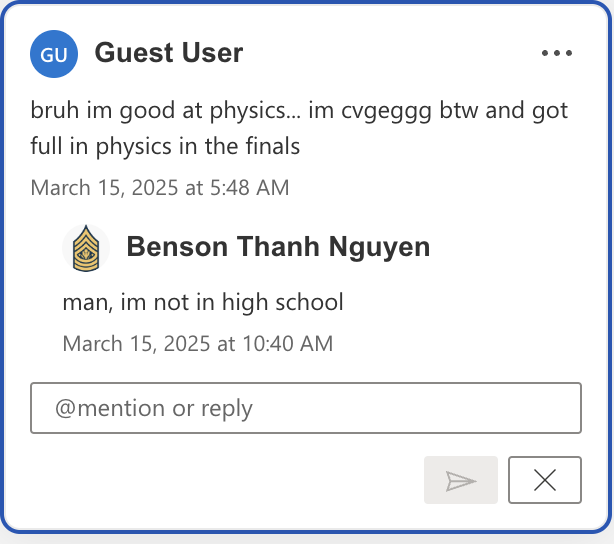614x544 pixels.
Task: Click the line ending 'in the finals'
Action: [x=165, y=146]
